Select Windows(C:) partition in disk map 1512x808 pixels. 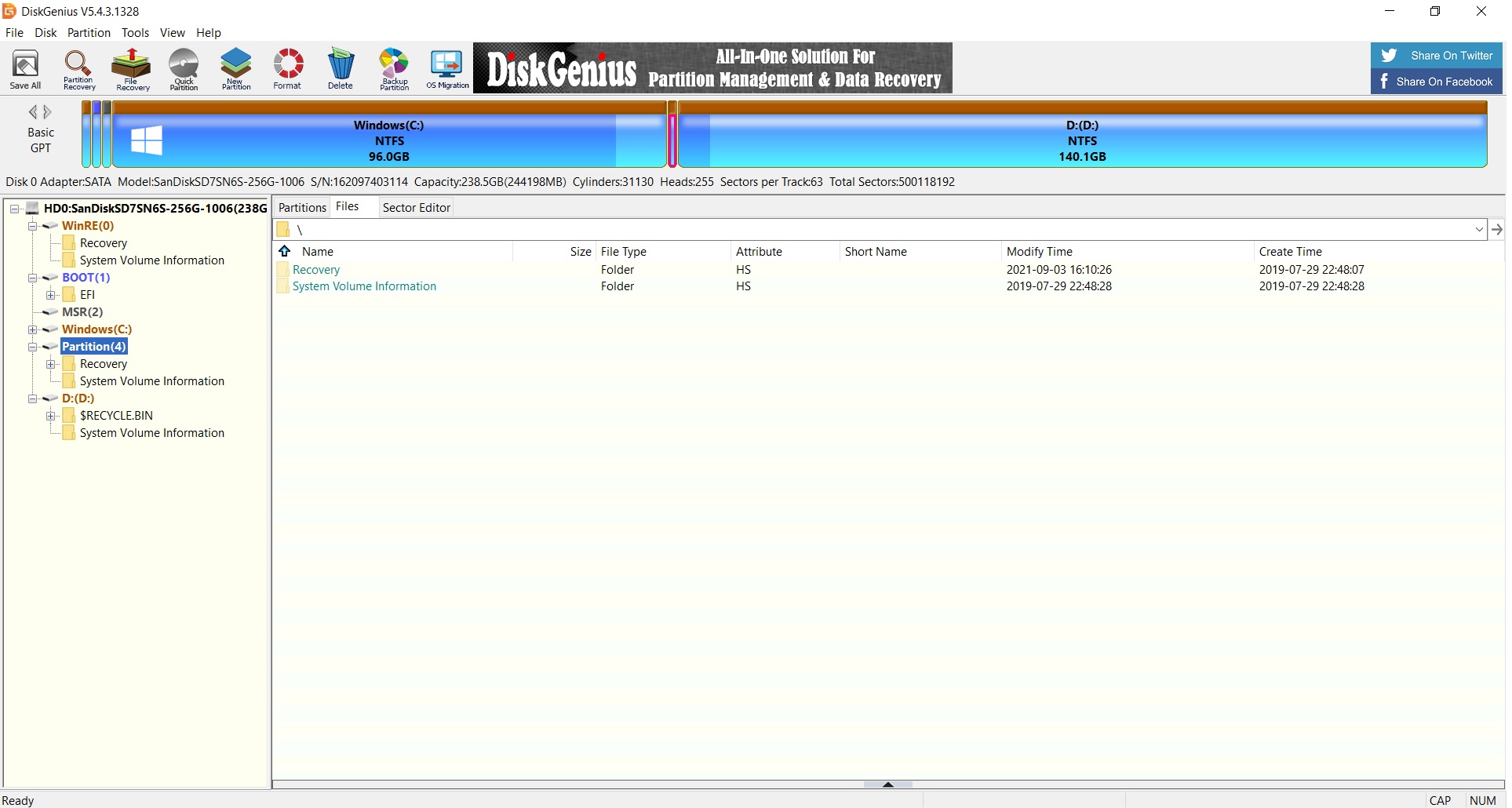(389, 135)
